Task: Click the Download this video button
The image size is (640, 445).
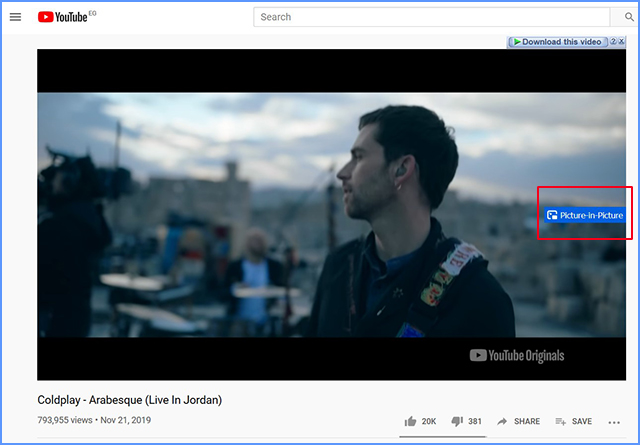Action: tap(558, 42)
